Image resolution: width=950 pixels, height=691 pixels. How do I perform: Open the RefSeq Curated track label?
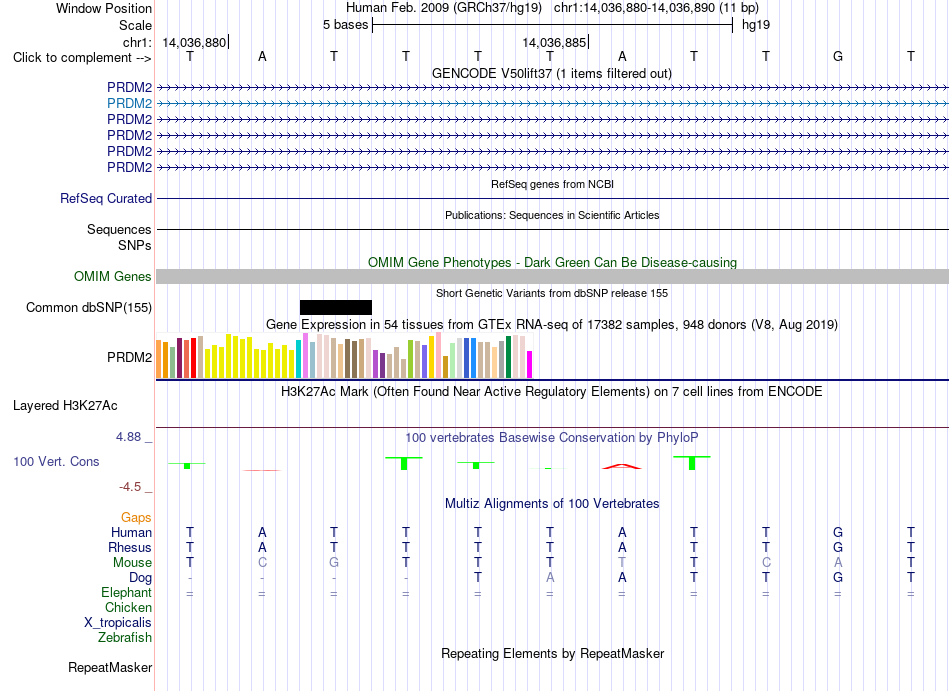106,199
